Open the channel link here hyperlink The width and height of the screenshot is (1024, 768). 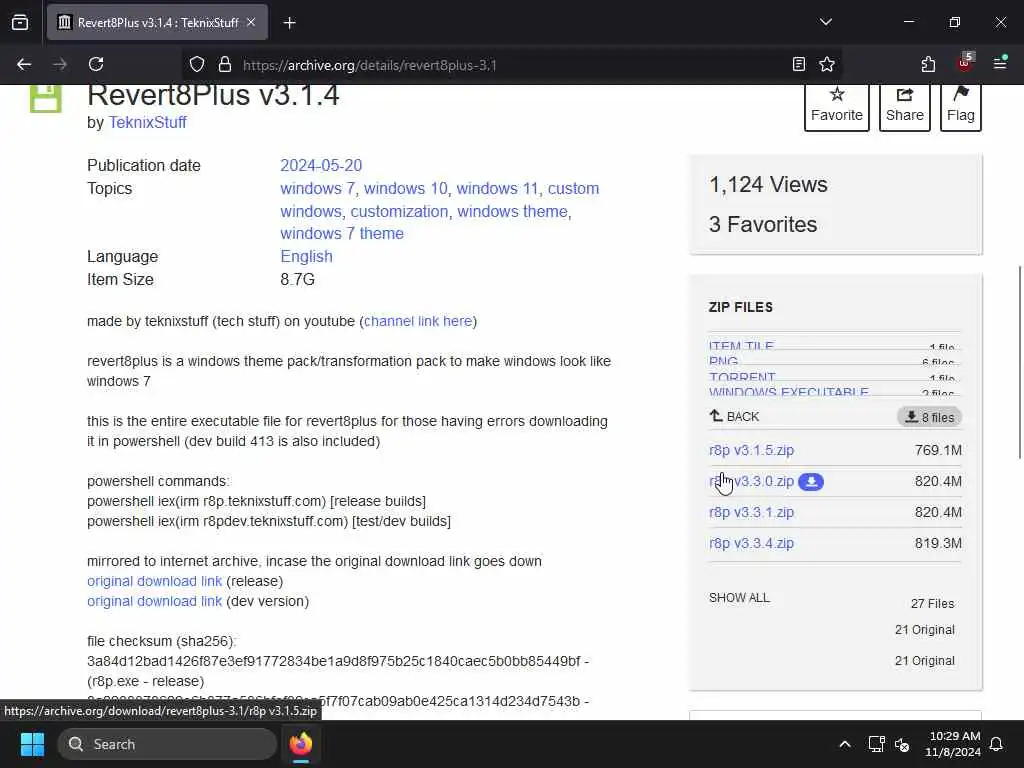point(418,321)
